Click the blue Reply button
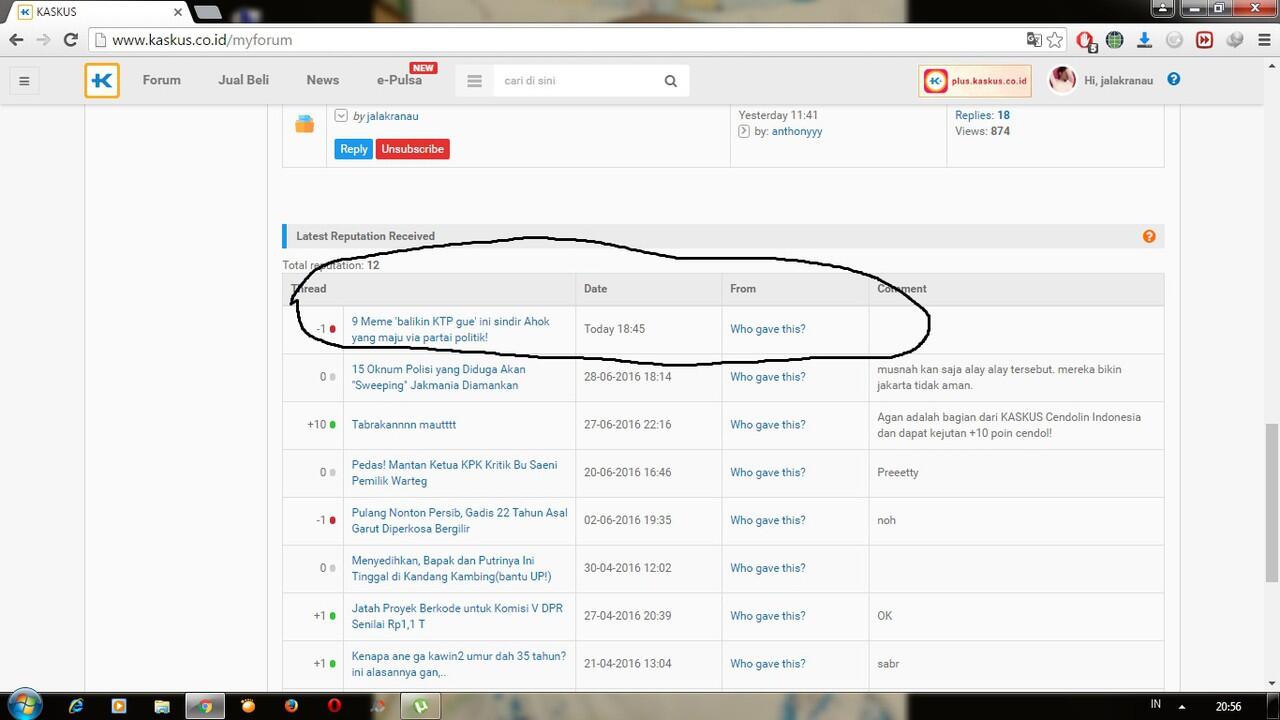Viewport: 1280px width, 720px height. 354,149
